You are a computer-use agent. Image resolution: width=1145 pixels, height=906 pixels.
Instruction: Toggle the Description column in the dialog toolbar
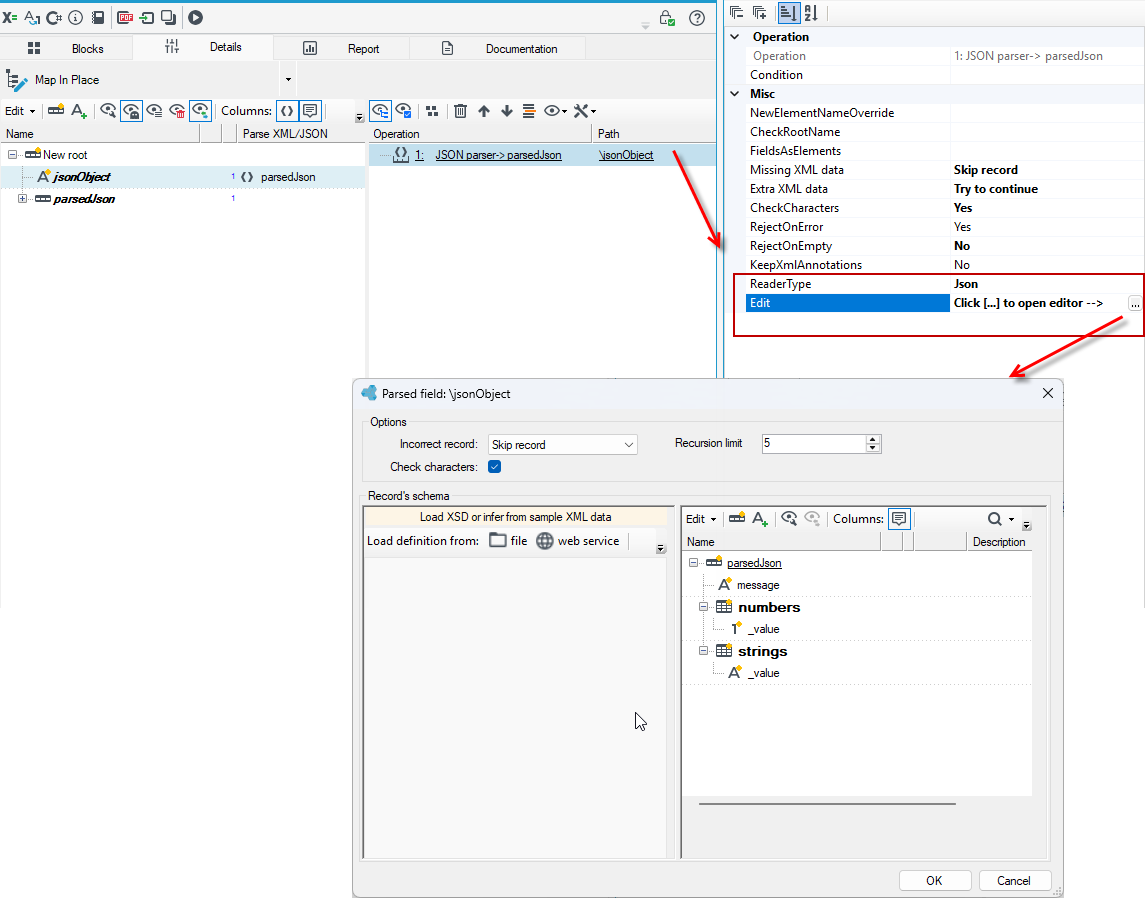(x=899, y=519)
